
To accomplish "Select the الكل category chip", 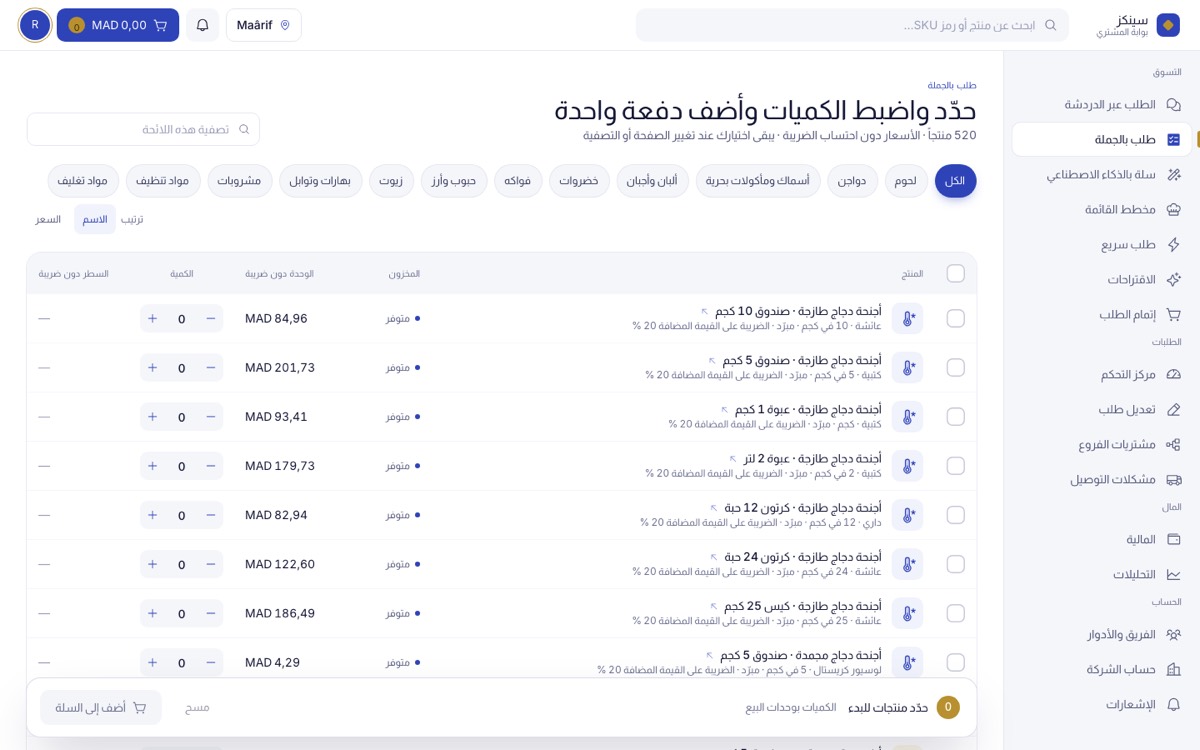I will coord(955,181).
